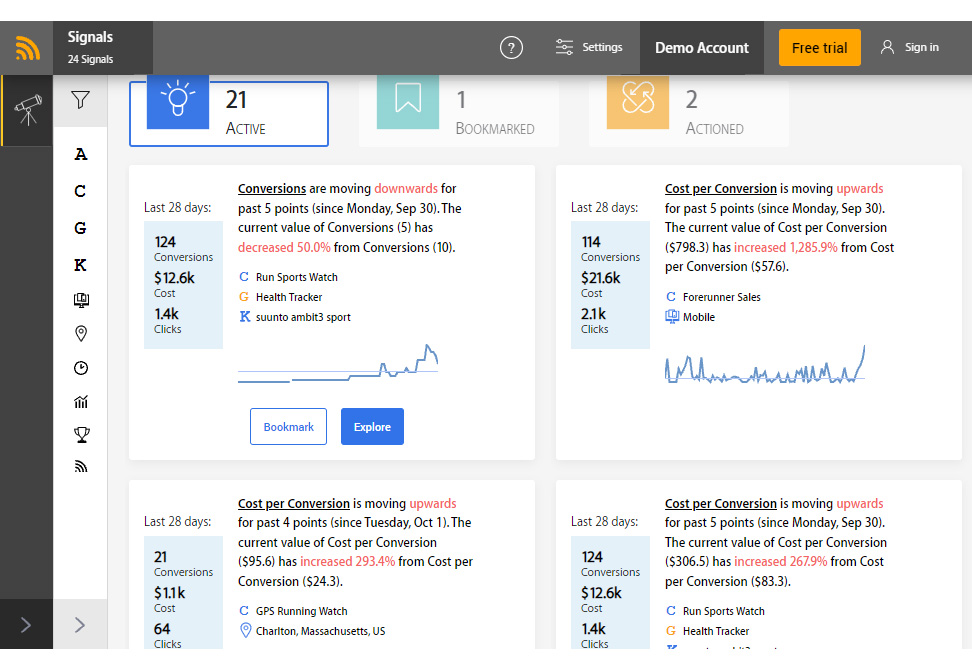Screen dimensions: 972x664
Task: Open the telescope discovery view
Action: tap(27, 110)
